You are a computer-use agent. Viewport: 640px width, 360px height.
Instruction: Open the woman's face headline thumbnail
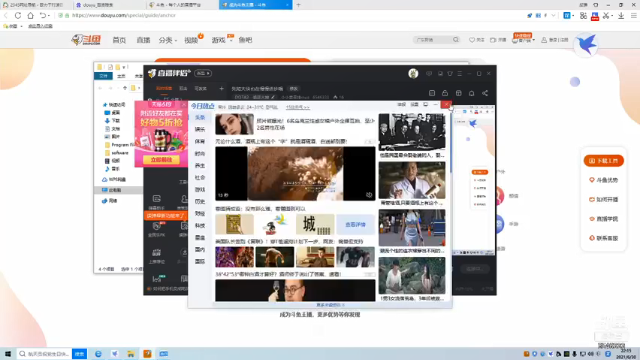click(x=234, y=124)
